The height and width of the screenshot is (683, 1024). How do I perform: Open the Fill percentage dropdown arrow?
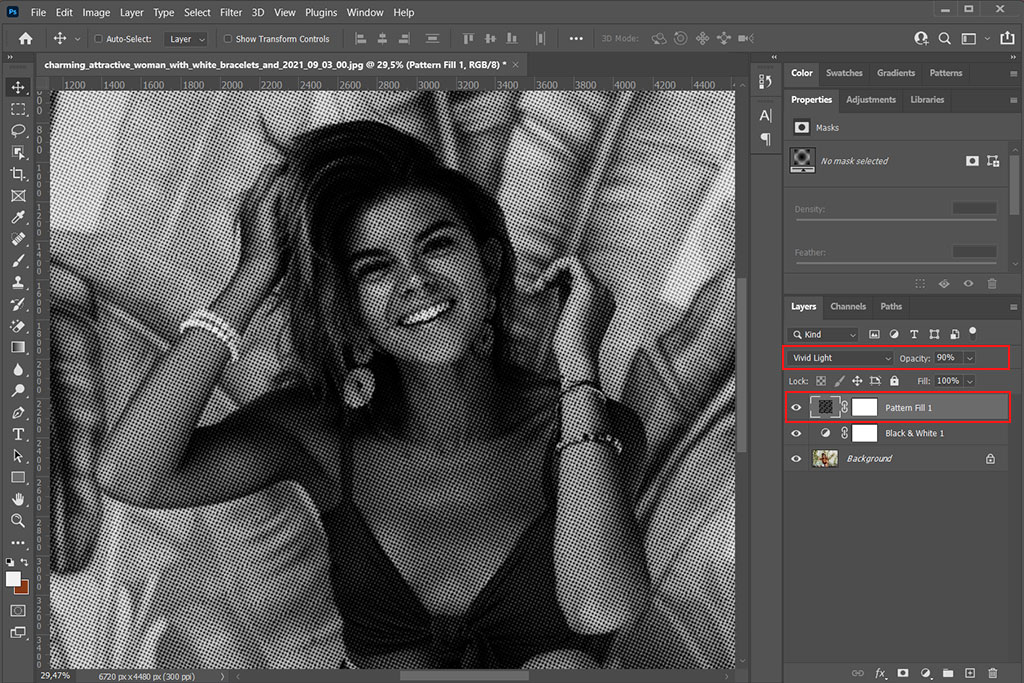point(970,381)
